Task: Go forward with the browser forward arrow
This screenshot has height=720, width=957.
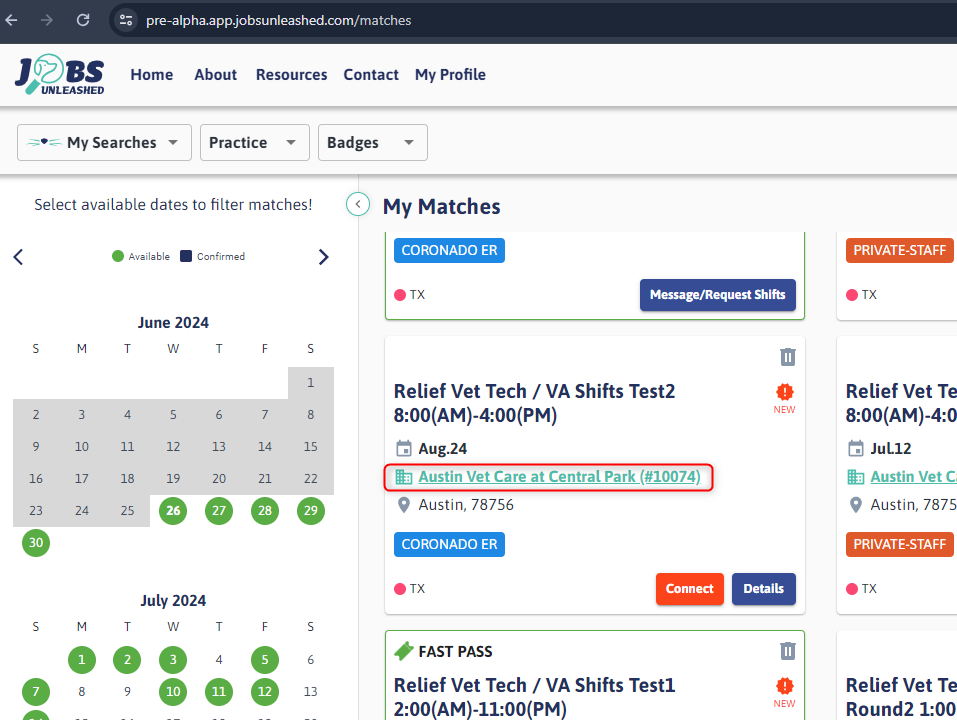Action: click(x=47, y=20)
